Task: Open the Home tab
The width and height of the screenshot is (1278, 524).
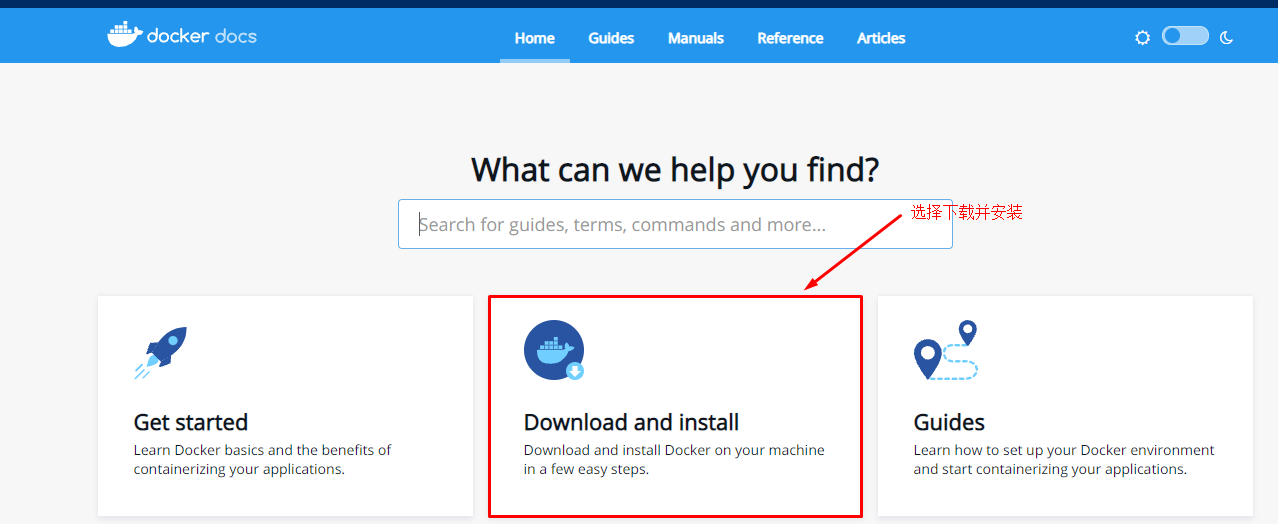Action: coord(534,38)
